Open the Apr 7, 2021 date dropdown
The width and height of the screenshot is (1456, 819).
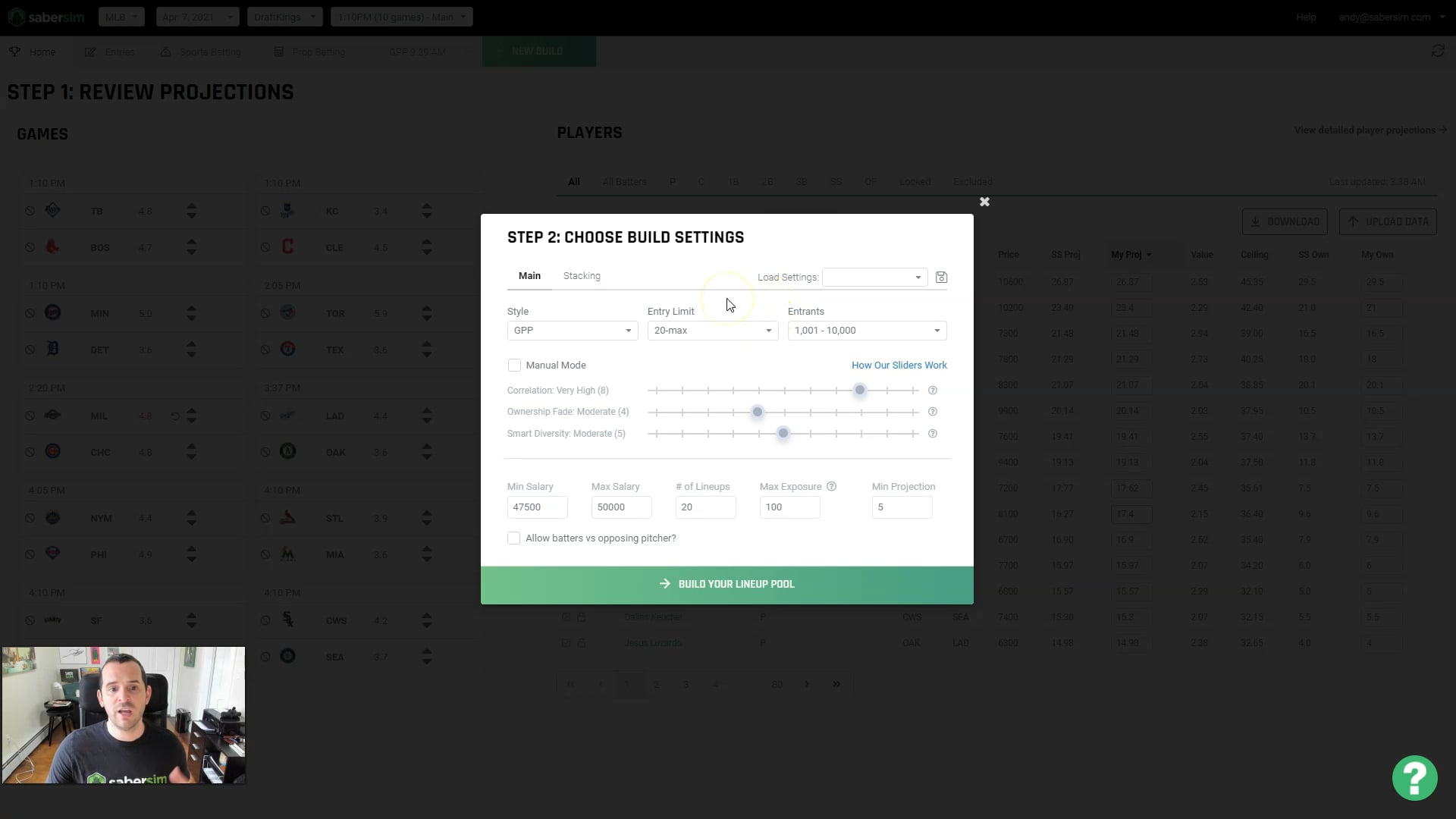click(197, 17)
